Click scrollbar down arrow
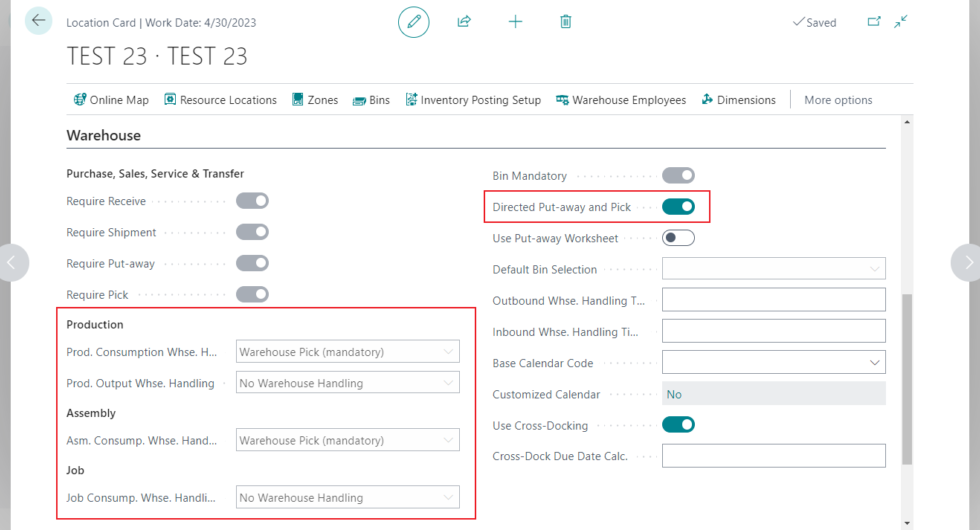This screenshot has width=980, height=530. point(907,523)
